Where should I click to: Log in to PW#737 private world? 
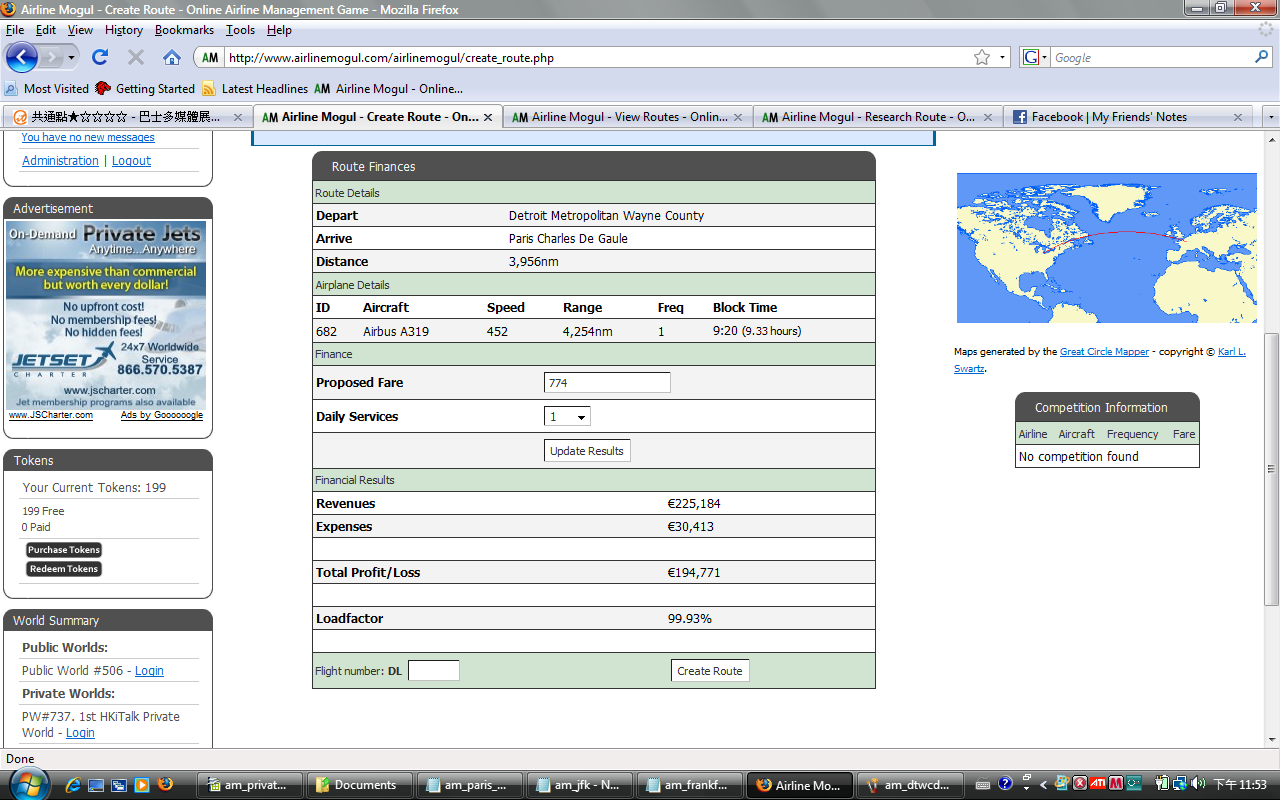coord(80,733)
